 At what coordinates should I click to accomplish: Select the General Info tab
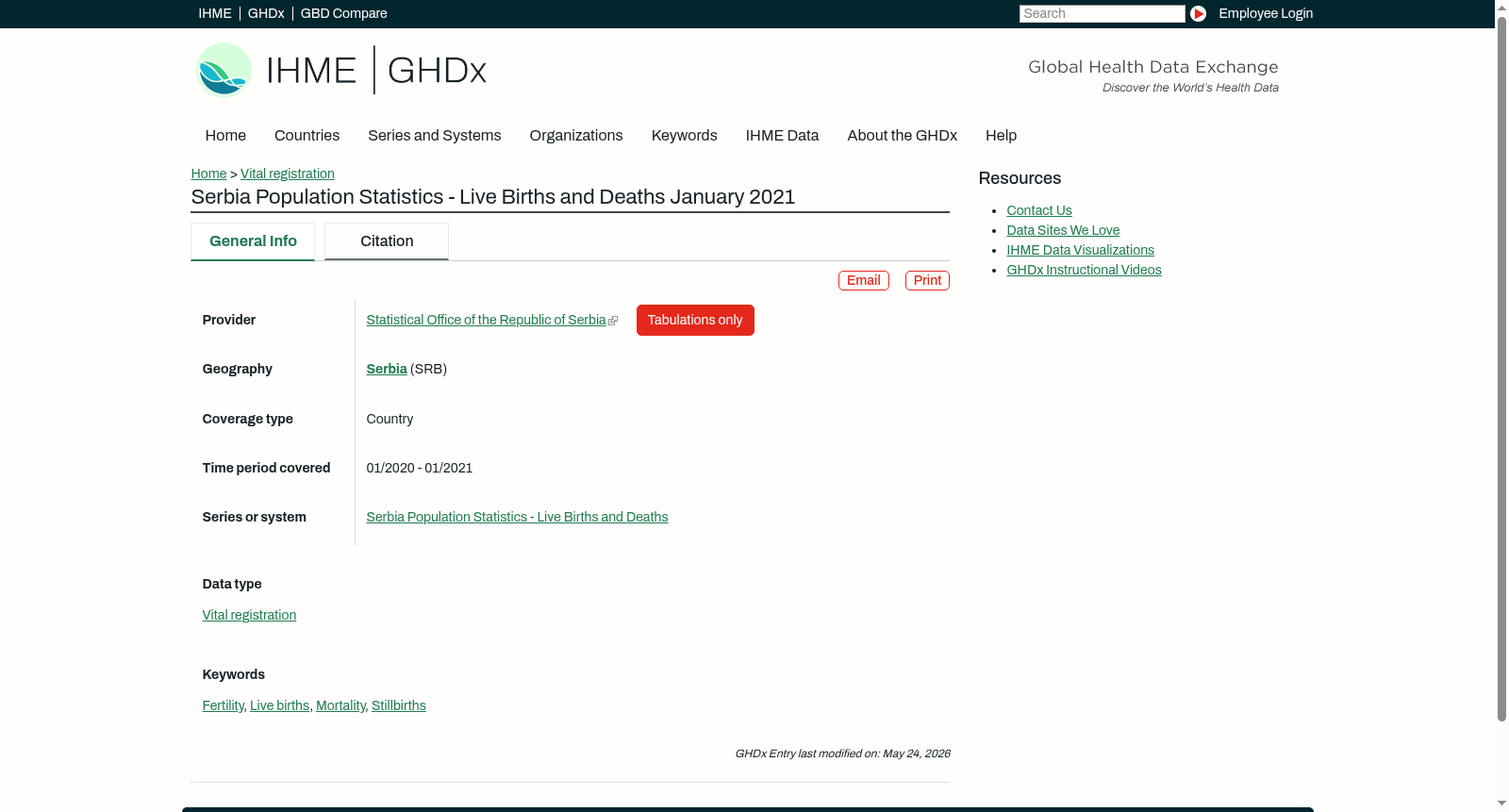point(253,241)
